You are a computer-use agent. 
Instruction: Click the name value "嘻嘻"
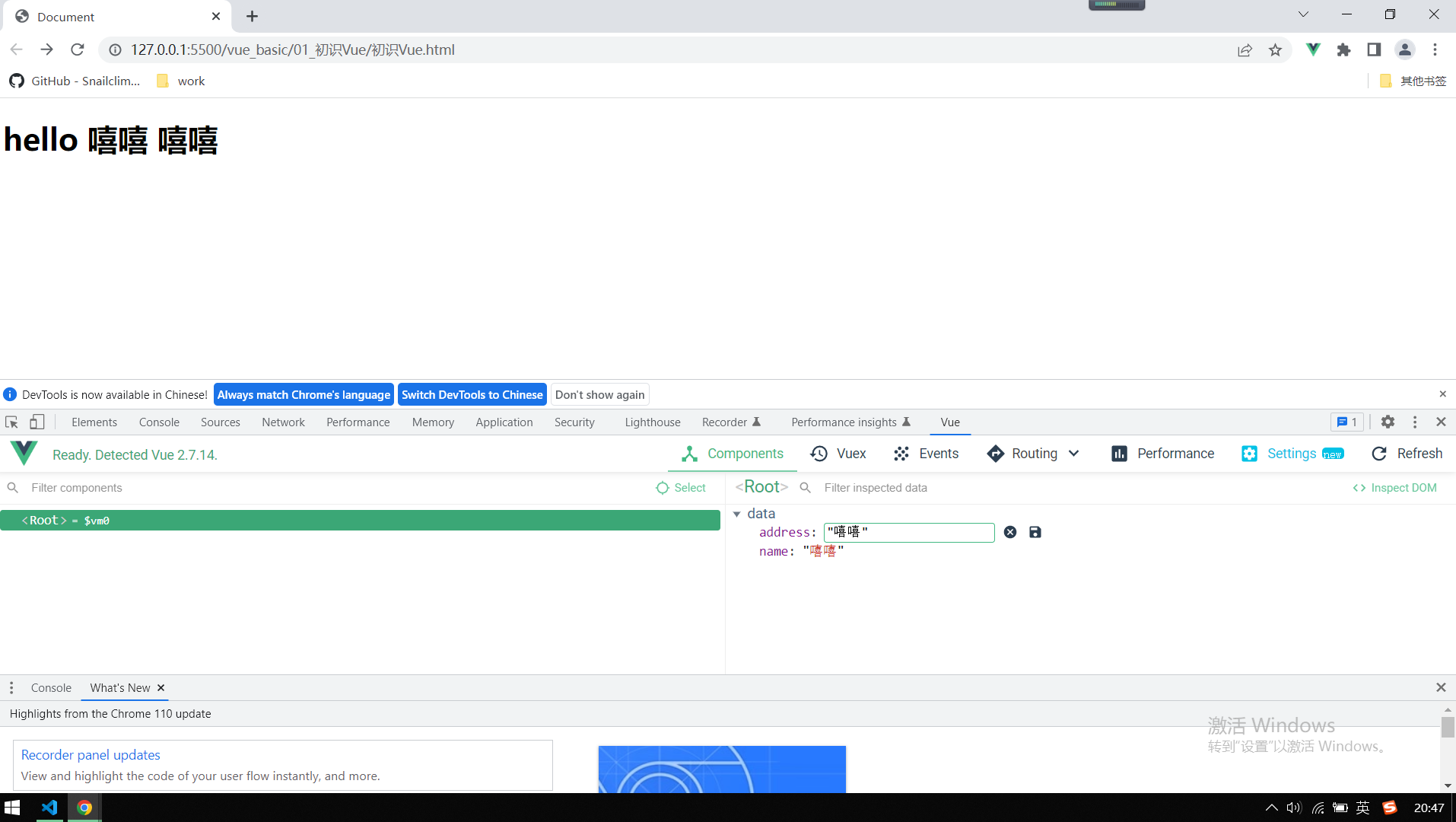click(823, 551)
